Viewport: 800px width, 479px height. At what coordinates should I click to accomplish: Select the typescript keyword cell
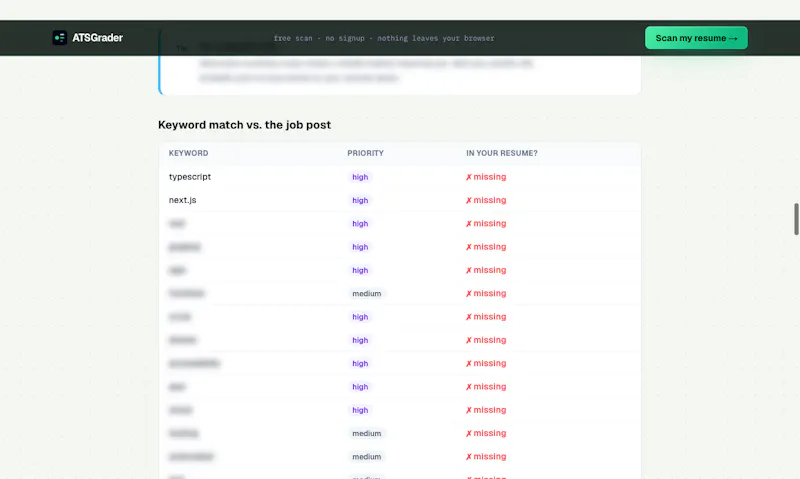190,177
